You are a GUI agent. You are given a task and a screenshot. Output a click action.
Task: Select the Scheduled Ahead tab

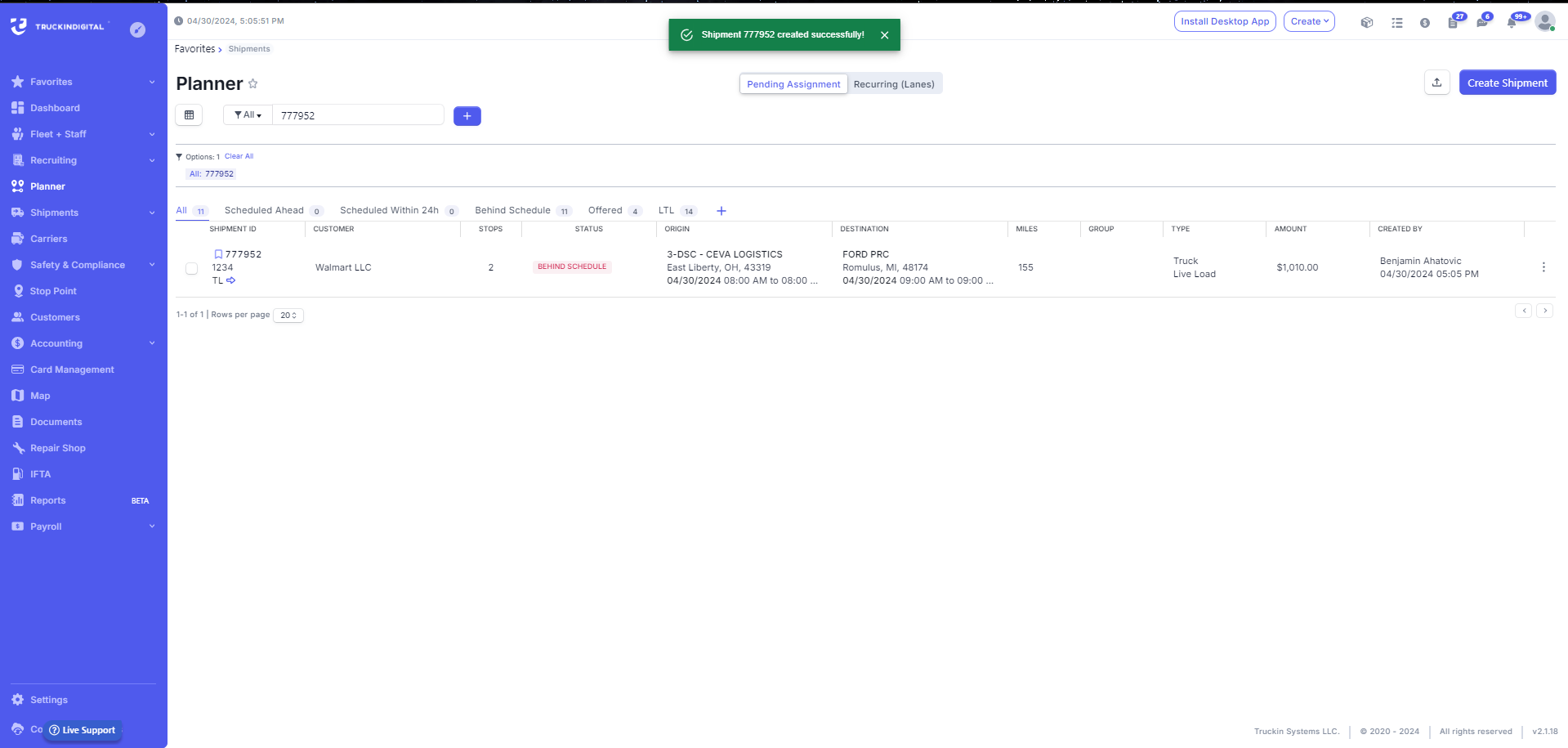pos(274,211)
